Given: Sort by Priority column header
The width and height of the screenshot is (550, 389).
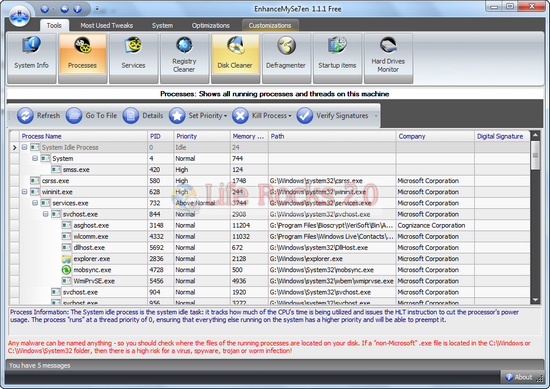Looking at the screenshot, I should pyautogui.click(x=202, y=136).
